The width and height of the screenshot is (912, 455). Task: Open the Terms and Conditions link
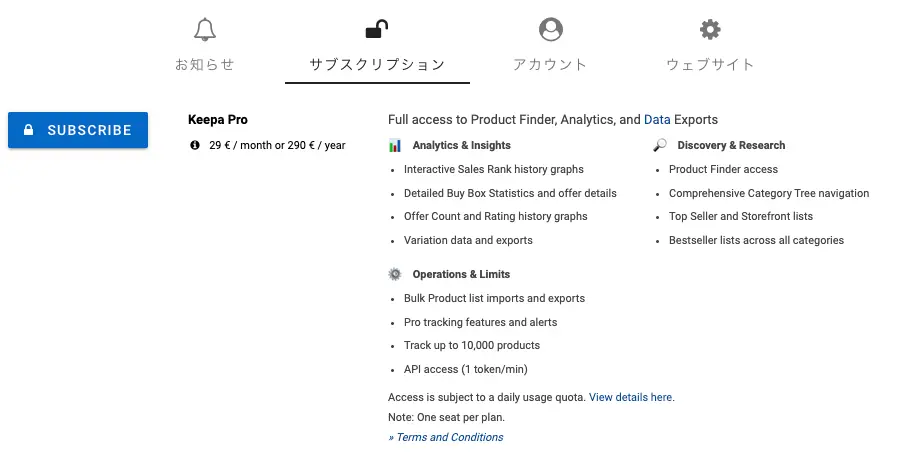(446, 437)
